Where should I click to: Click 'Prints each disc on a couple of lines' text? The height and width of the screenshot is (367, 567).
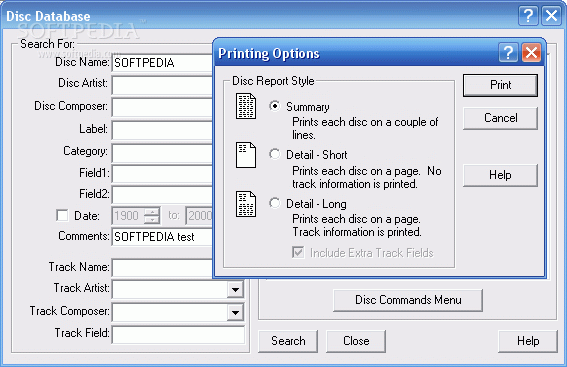click(365, 128)
